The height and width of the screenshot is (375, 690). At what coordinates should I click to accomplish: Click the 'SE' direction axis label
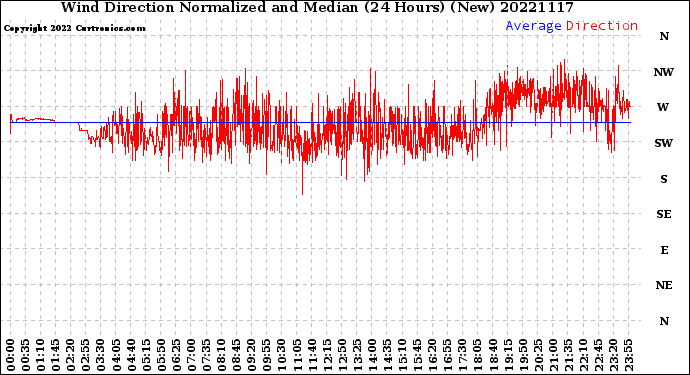pyautogui.click(x=664, y=214)
